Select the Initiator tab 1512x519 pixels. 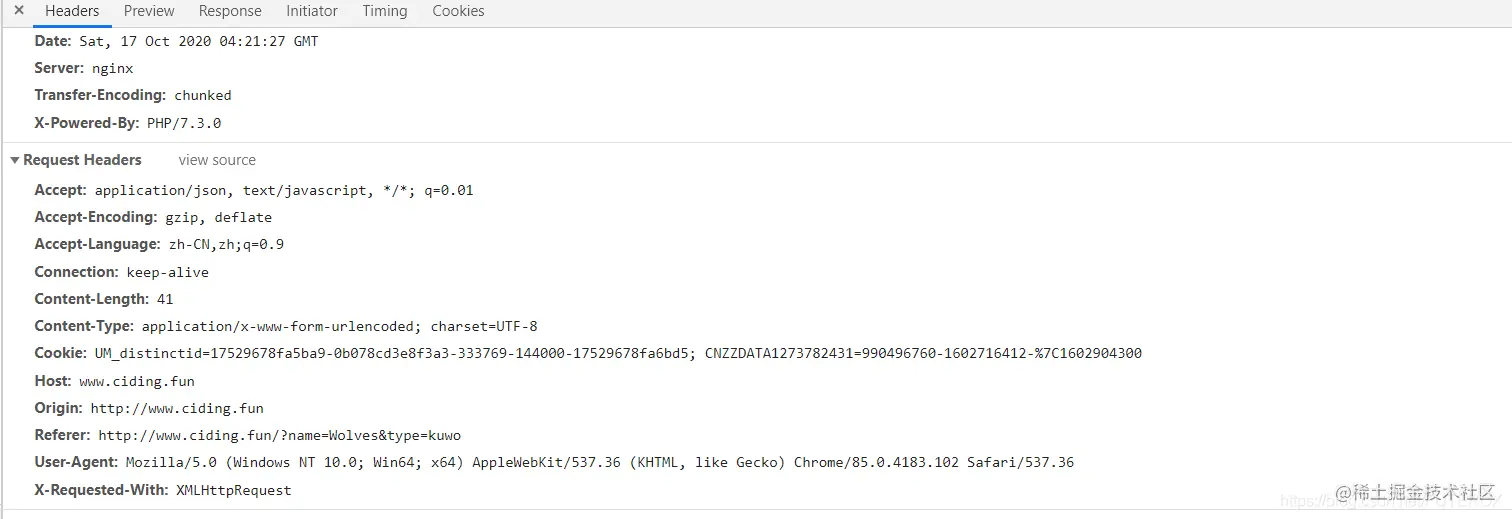(x=312, y=11)
